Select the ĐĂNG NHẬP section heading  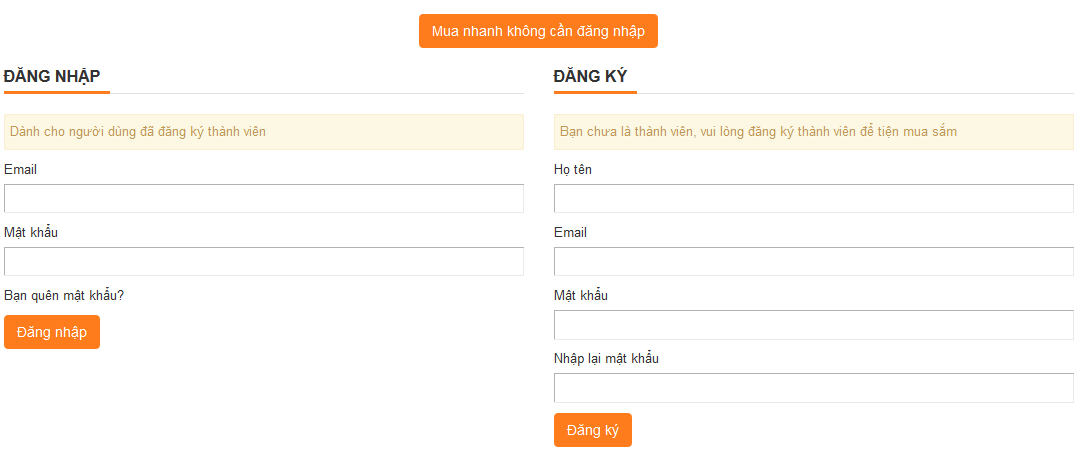pos(52,76)
